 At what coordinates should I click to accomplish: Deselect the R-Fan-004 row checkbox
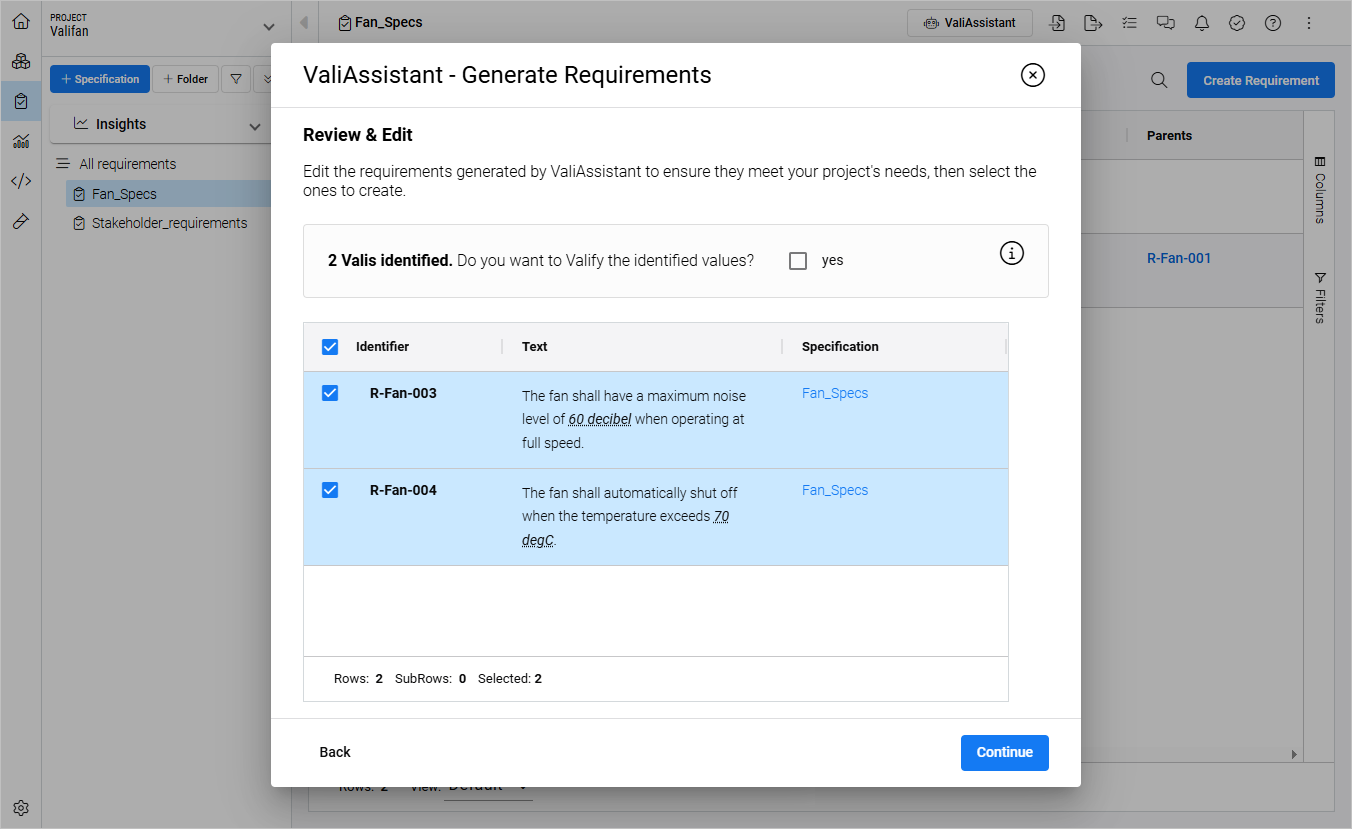point(330,490)
